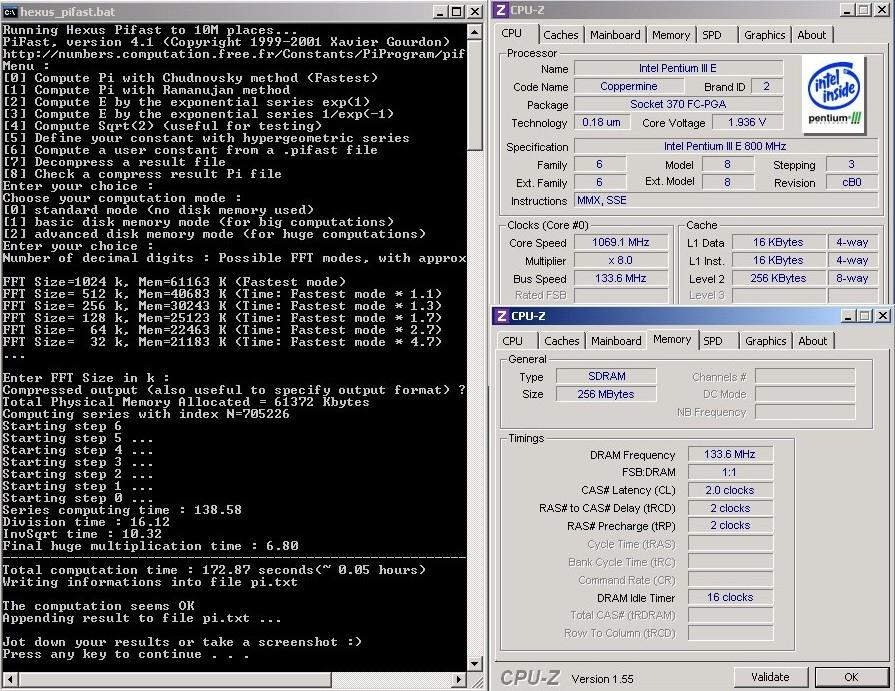Click the Technology value '0.18 um'
Screen dimensions: 895x691
602,122
